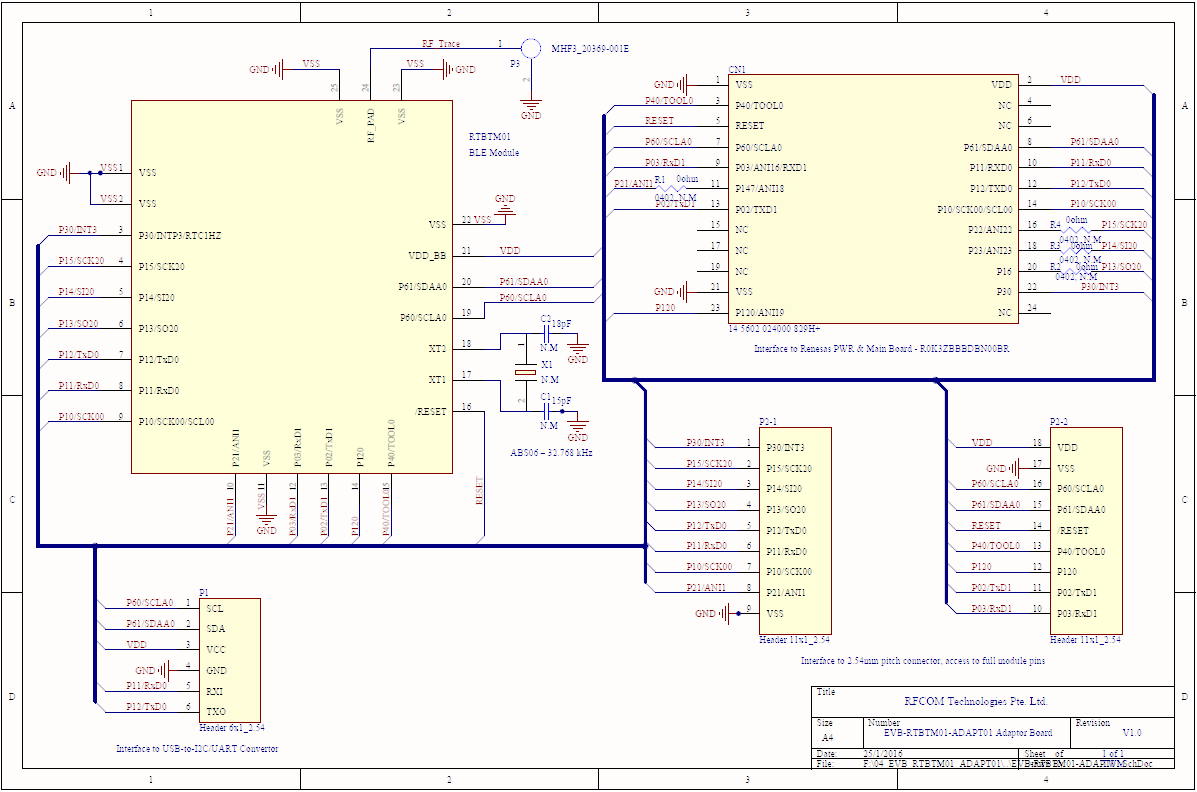Screen dimensions: 1197x792
Task: Click the 'Interface to Renesas PWR & Main Board' note
Action: pos(882,348)
